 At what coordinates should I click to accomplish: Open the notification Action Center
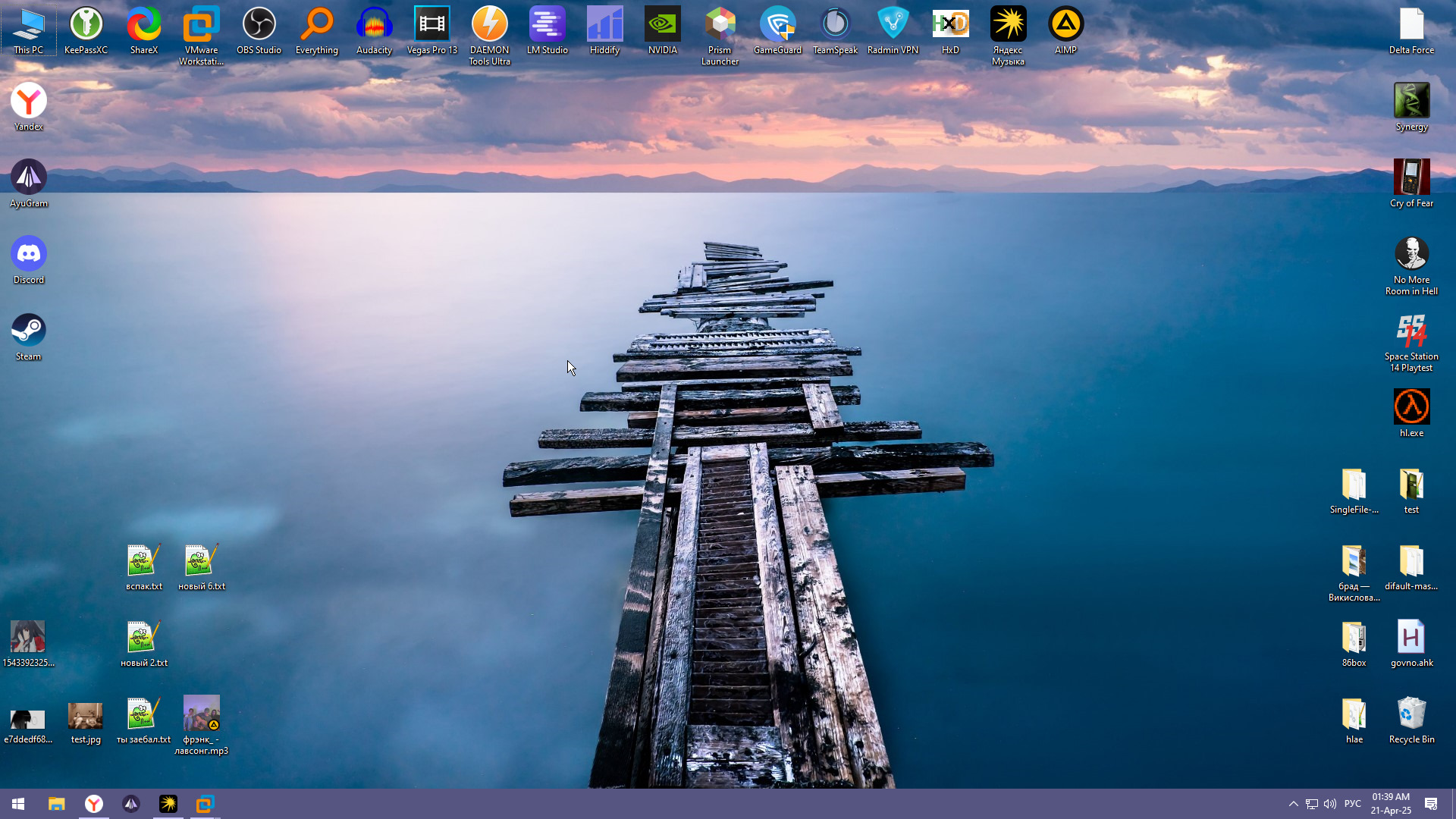click(x=1431, y=804)
